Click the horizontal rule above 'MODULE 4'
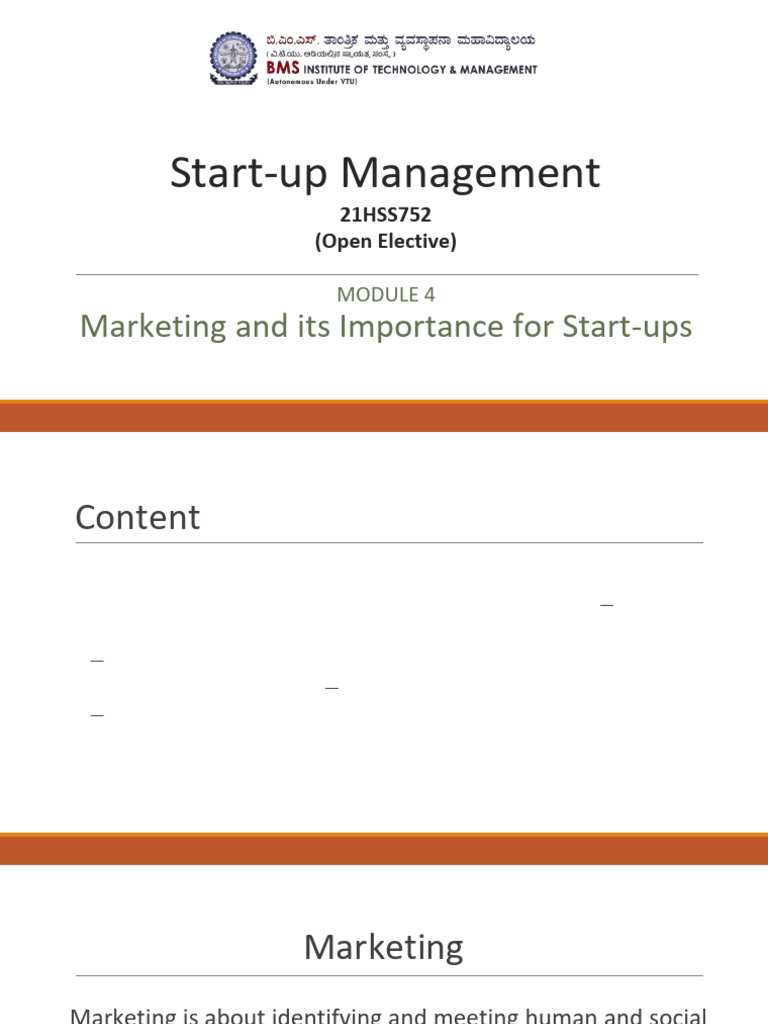Viewport: 768px width, 1024px height. 386,274
